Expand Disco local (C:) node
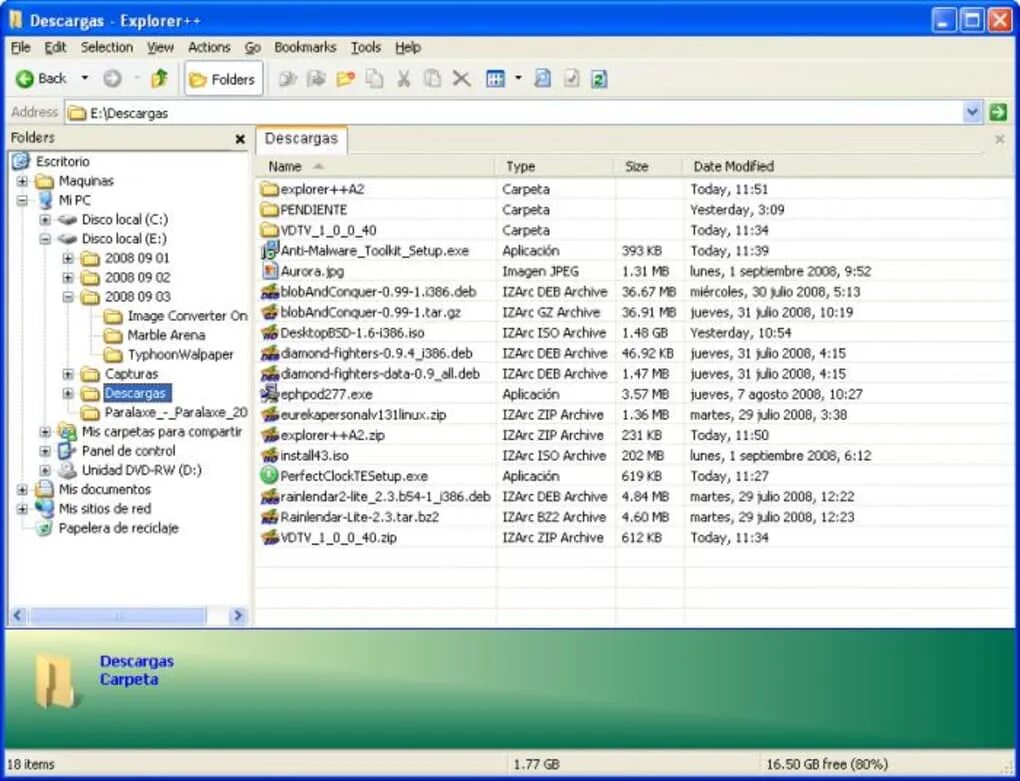Viewport: 1020px width, 781px height. pos(45,220)
